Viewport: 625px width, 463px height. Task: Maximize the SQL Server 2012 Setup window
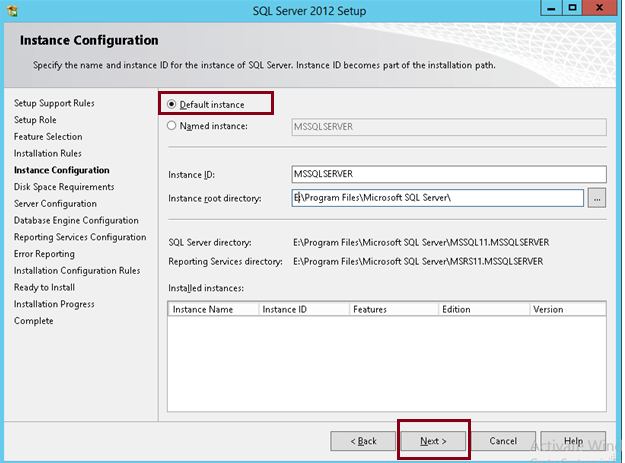(572, 8)
